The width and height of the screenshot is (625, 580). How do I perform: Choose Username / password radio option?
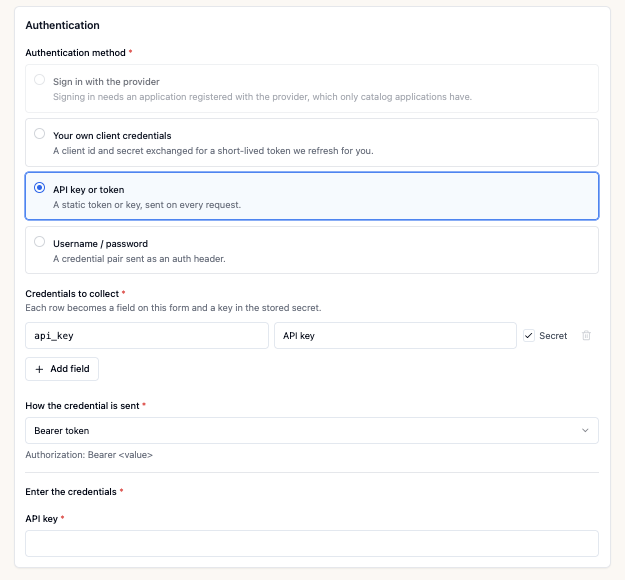pos(39,242)
